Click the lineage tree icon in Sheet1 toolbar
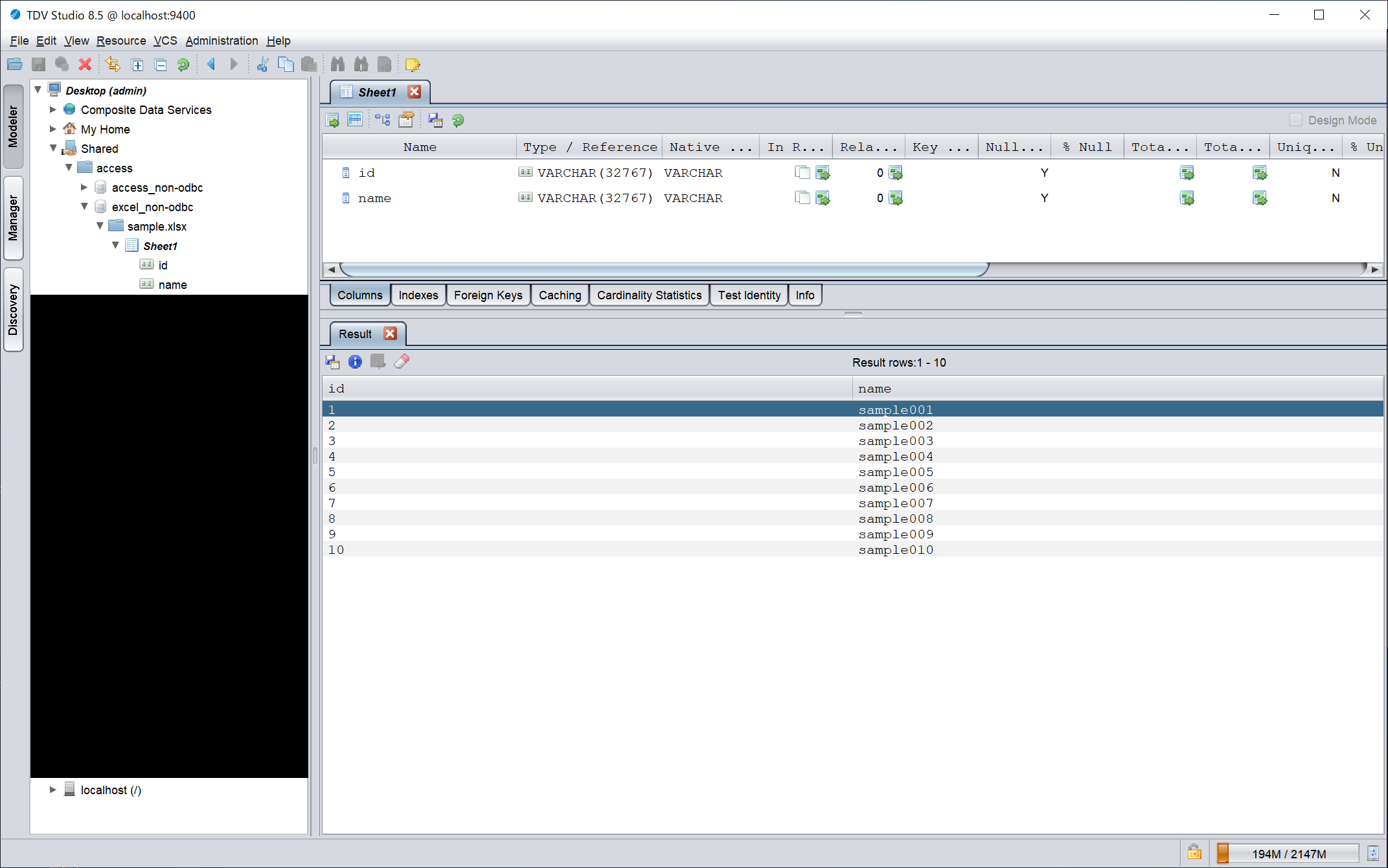Viewport: 1388px width, 868px height. (382, 120)
